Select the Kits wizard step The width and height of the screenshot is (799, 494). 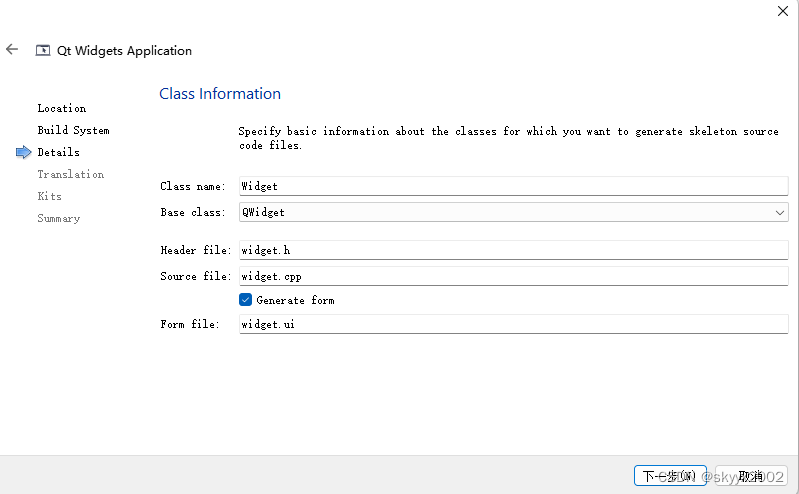point(49,196)
